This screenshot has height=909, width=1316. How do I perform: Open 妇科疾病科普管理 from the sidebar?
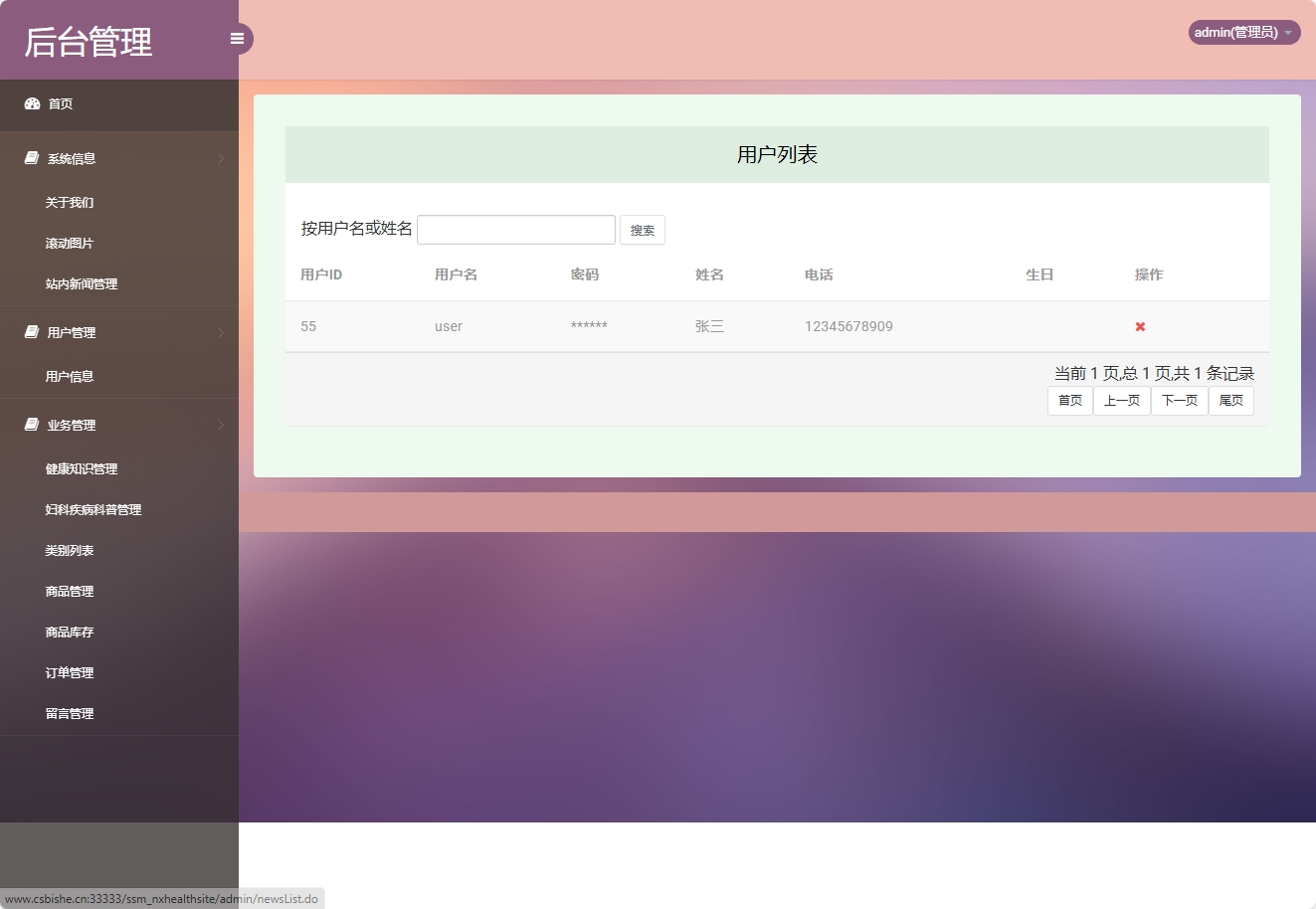click(93, 509)
